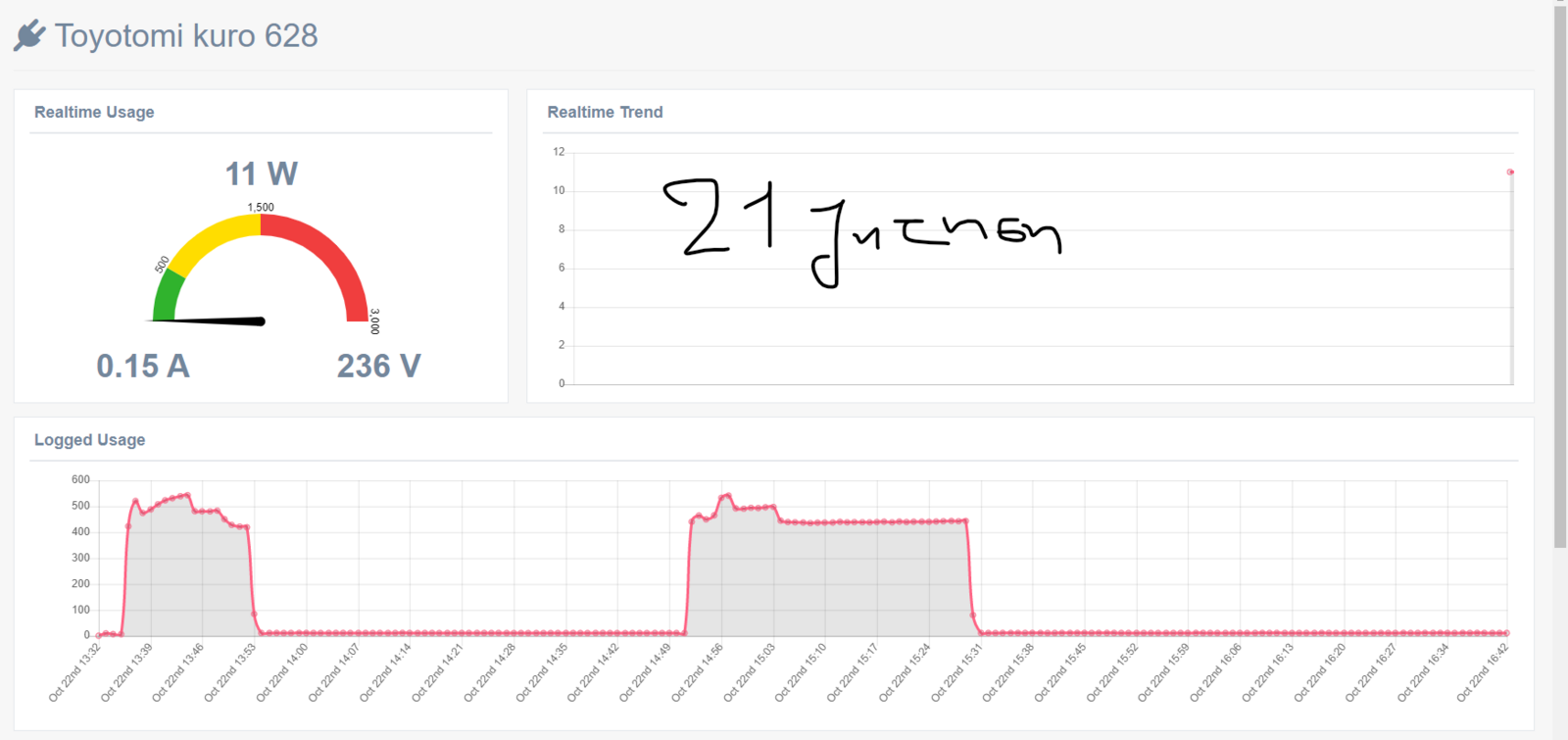Click the page's vertical scrollbar thumb

[1560, 276]
